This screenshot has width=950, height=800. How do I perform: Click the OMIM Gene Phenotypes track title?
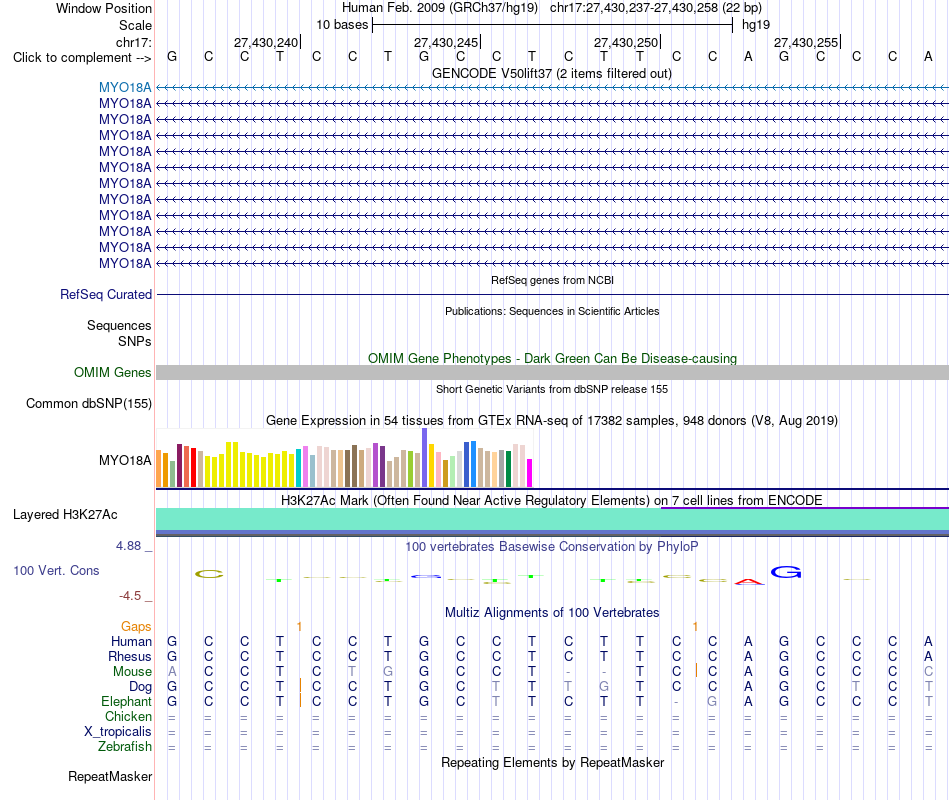click(x=552, y=358)
